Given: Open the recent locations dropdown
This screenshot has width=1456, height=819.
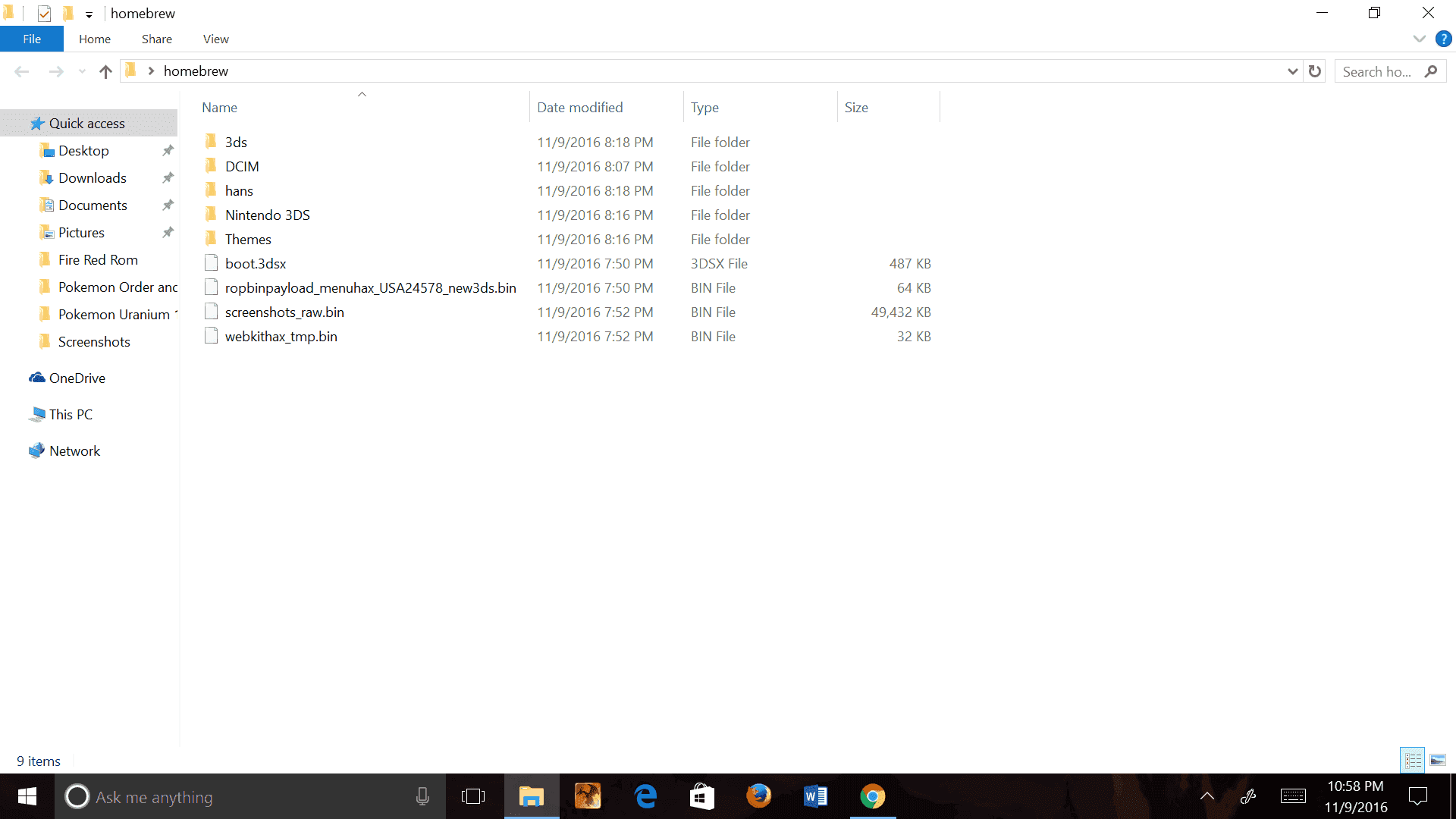Looking at the screenshot, I should [82, 71].
